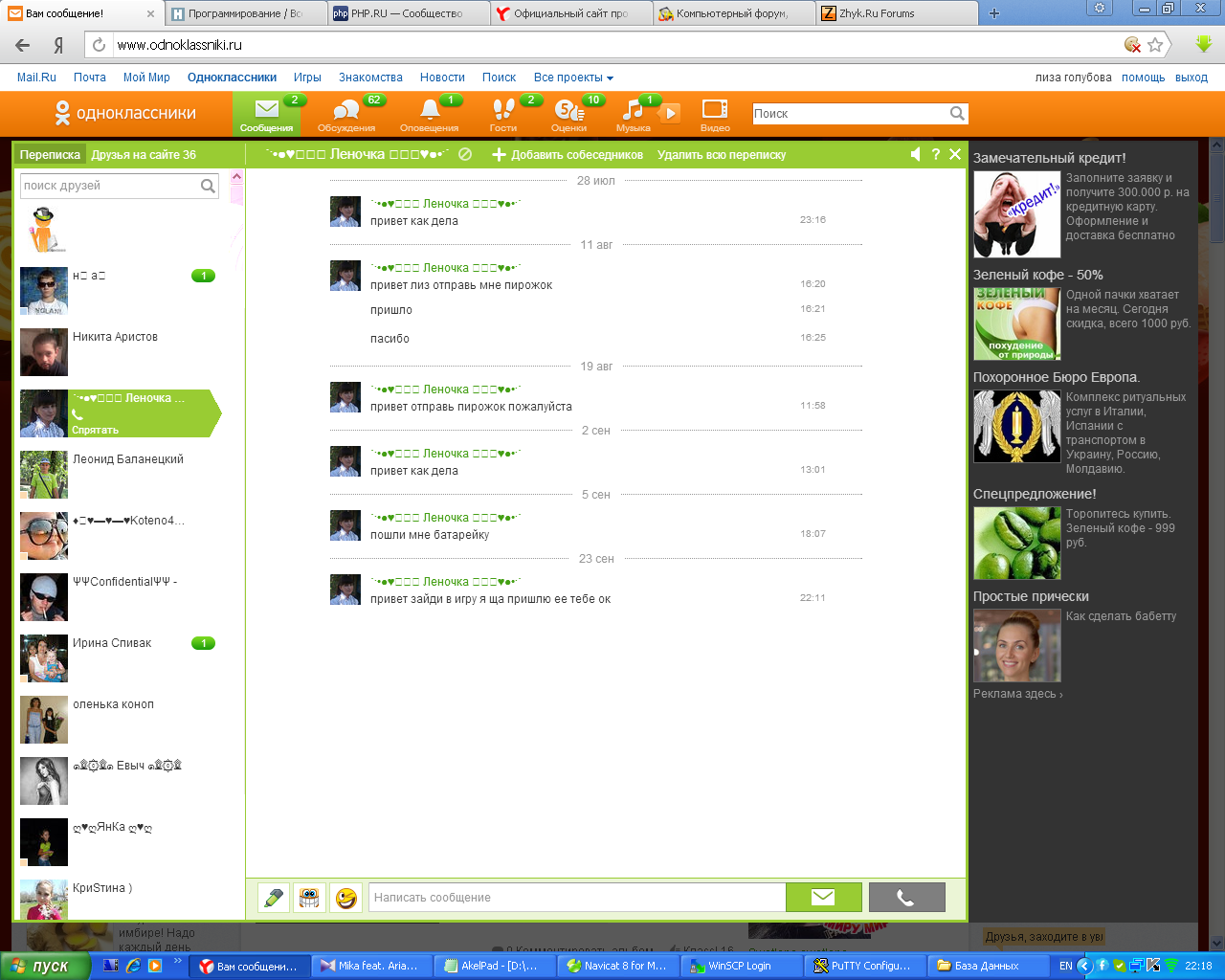The width and height of the screenshot is (1225, 980).
Task: Open the smiley emoticon picker
Action: click(x=345, y=898)
